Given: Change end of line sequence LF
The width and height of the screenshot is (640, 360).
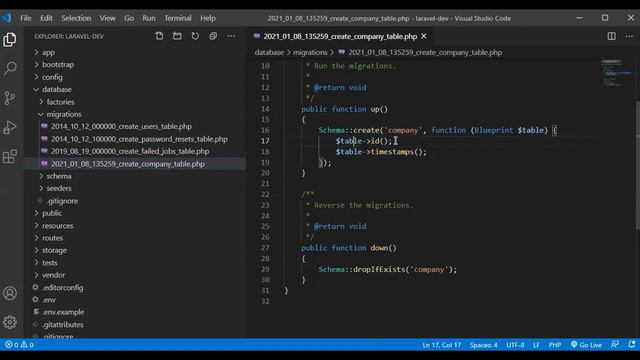Looking at the screenshot, I should pyautogui.click(x=536, y=345).
